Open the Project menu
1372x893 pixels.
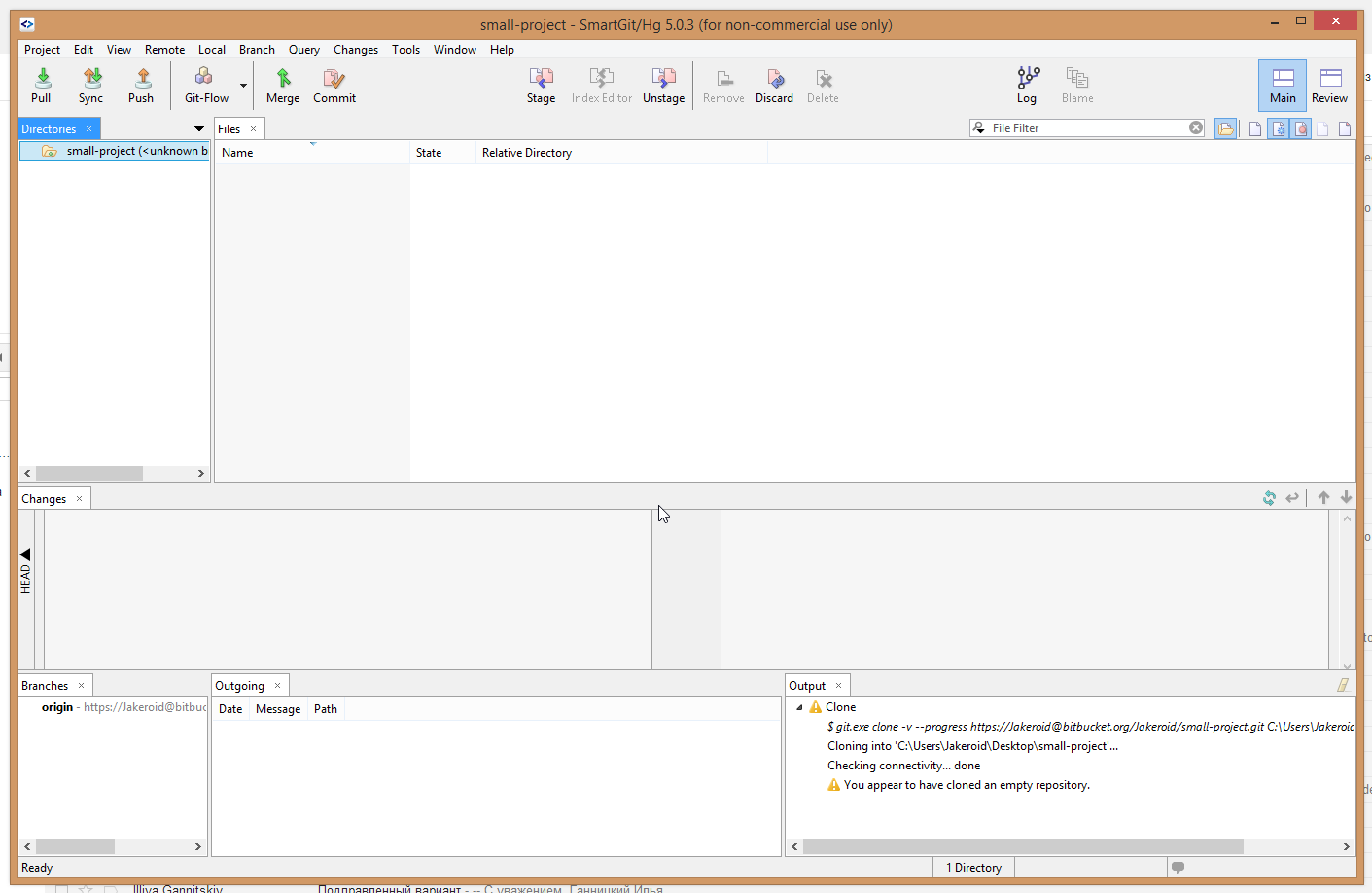pos(42,50)
